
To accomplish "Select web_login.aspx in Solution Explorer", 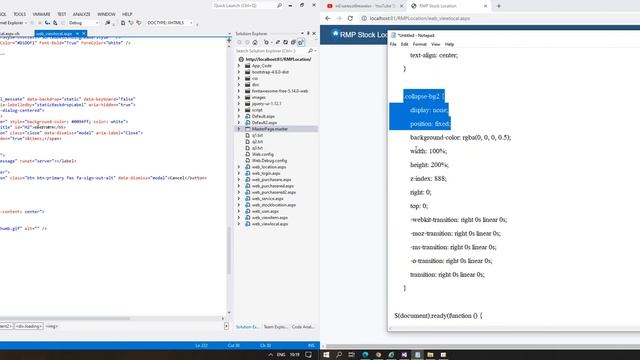I will click(x=266, y=173).
